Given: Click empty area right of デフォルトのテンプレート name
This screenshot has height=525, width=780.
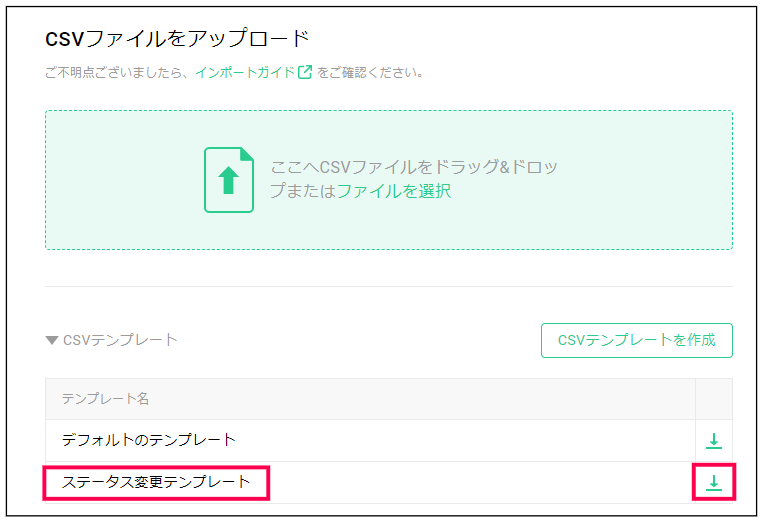Looking at the screenshot, I should pos(465,440).
